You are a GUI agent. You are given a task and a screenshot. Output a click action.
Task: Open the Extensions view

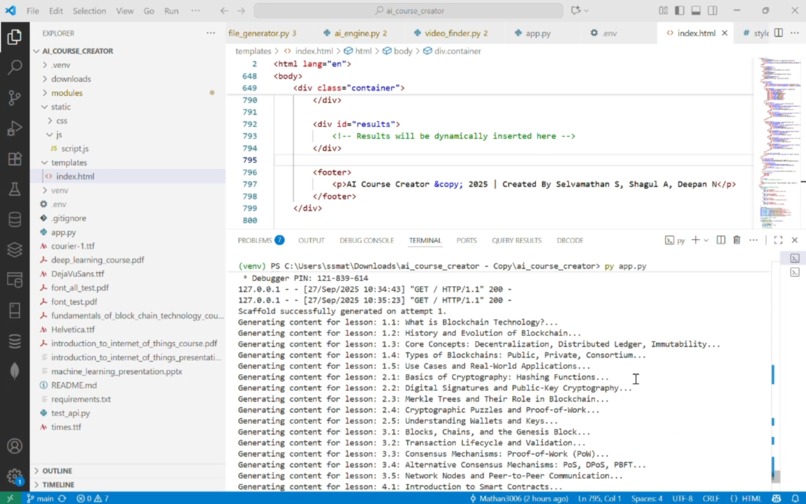tap(14, 158)
